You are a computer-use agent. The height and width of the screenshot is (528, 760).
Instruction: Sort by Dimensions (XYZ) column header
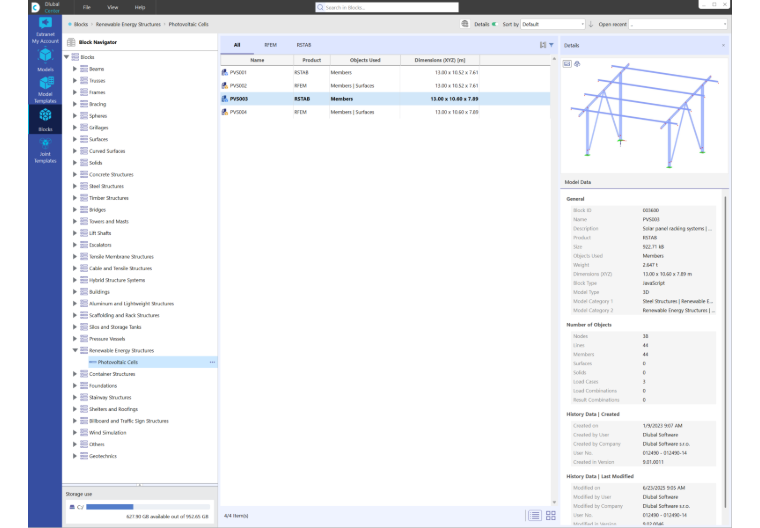[x=440, y=60]
